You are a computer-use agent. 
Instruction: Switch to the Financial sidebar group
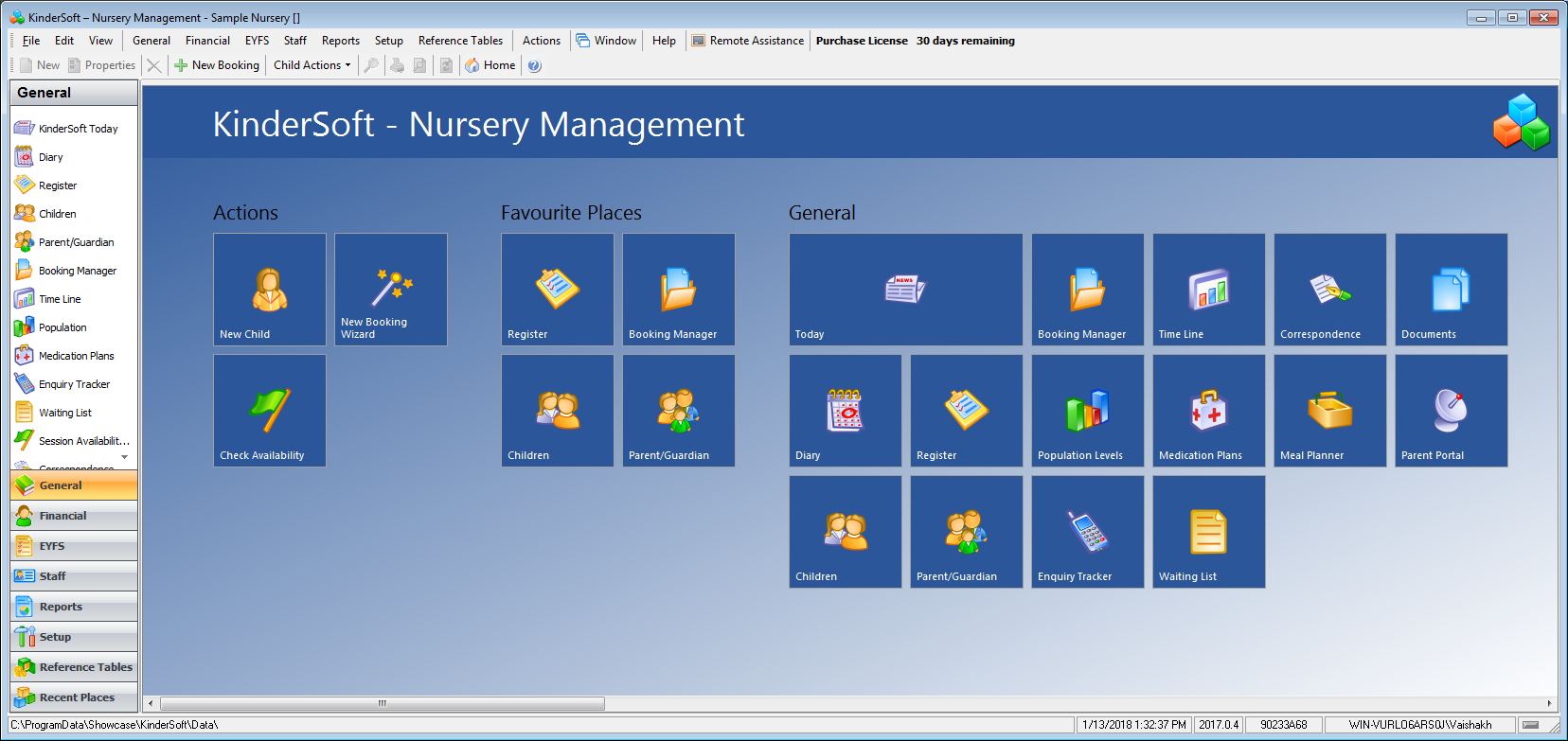(x=74, y=516)
